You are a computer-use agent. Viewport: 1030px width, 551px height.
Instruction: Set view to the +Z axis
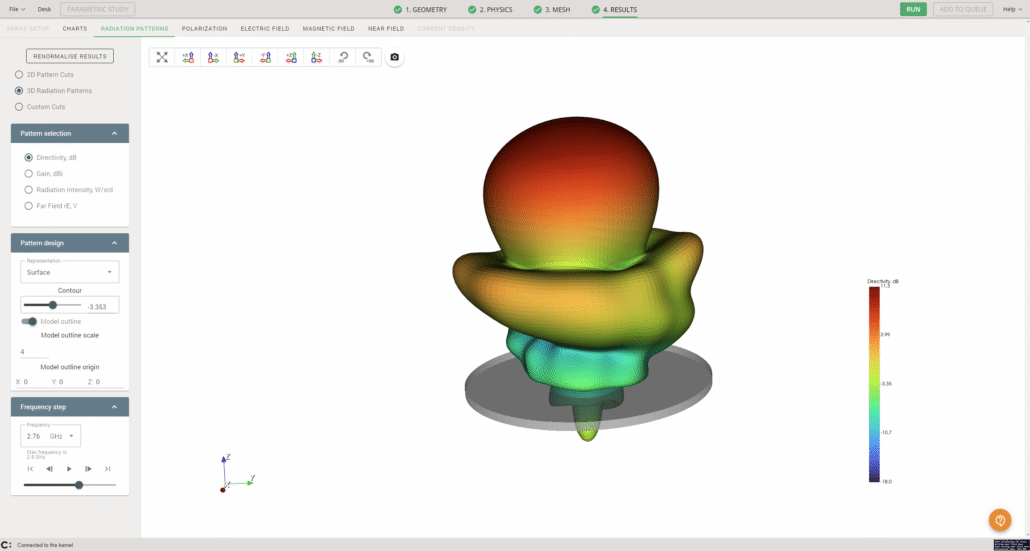[x=291, y=57]
